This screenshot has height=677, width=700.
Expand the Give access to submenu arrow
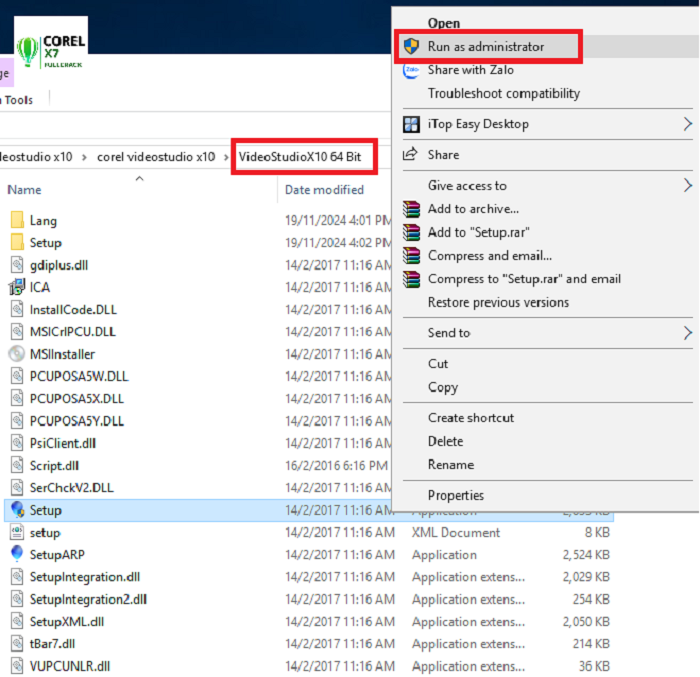(687, 186)
